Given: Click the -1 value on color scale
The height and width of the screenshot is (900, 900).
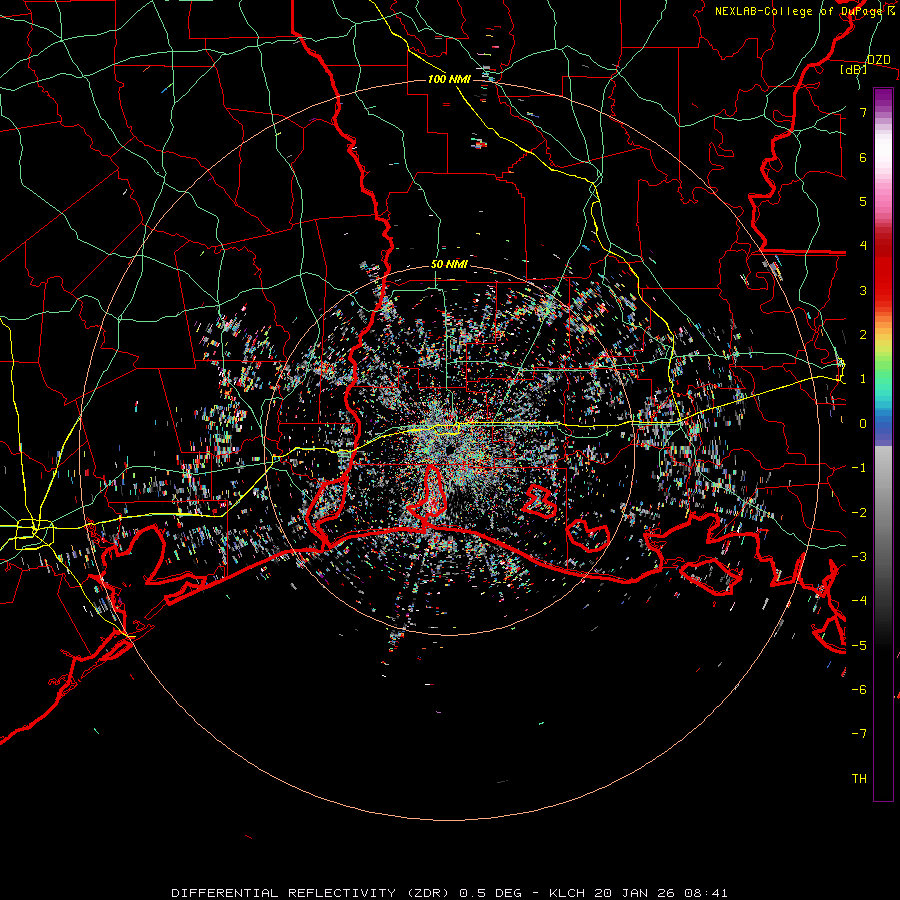Looking at the screenshot, I should click(x=859, y=468).
